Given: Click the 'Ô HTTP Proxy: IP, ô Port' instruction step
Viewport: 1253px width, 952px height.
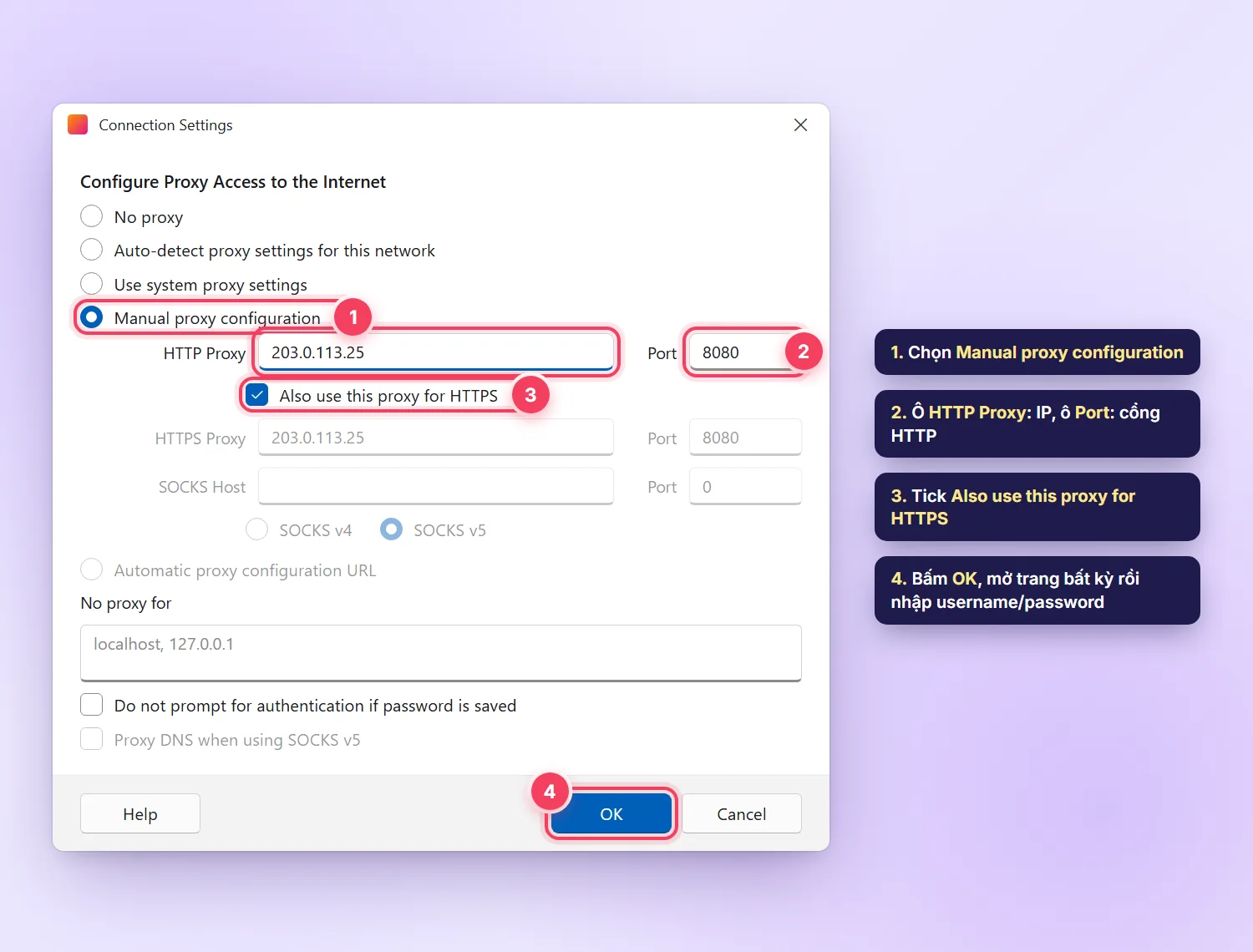Looking at the screenshot, I should point(1037,423).
